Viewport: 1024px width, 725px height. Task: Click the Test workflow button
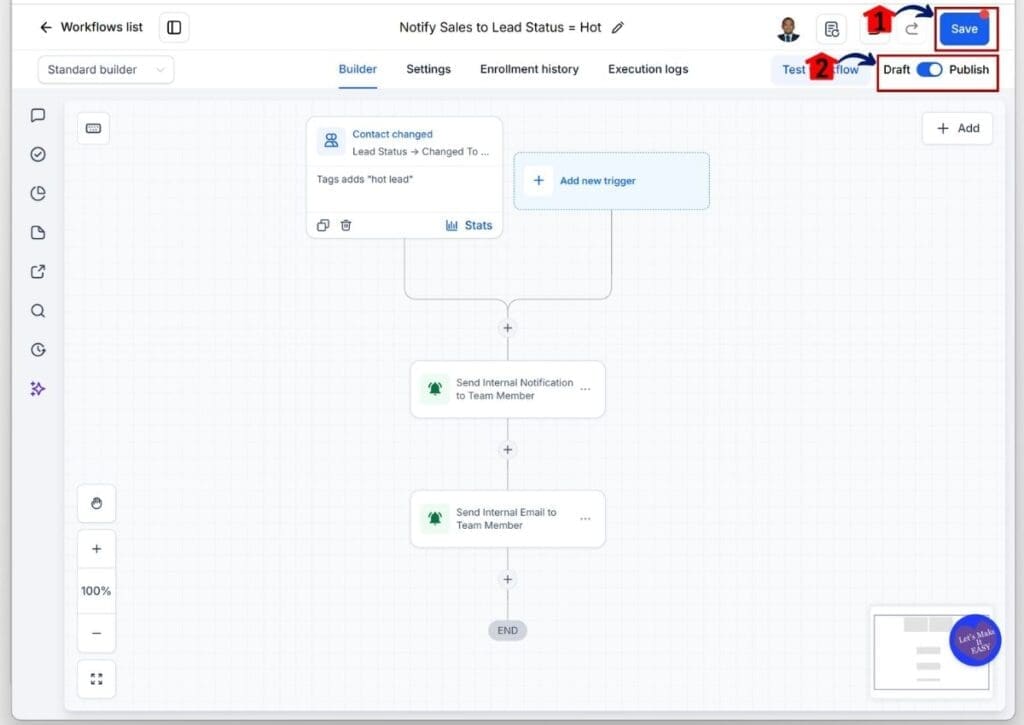[821, 69]
